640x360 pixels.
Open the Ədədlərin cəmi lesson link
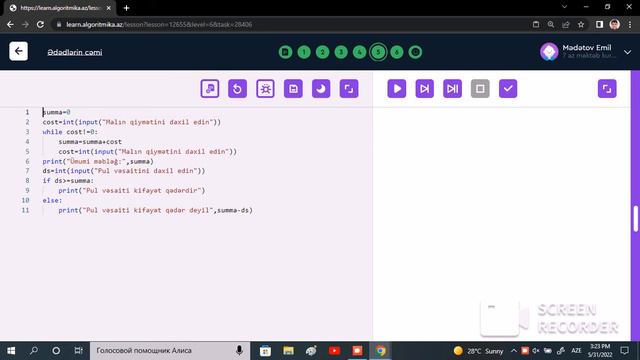tap(75, 52)
